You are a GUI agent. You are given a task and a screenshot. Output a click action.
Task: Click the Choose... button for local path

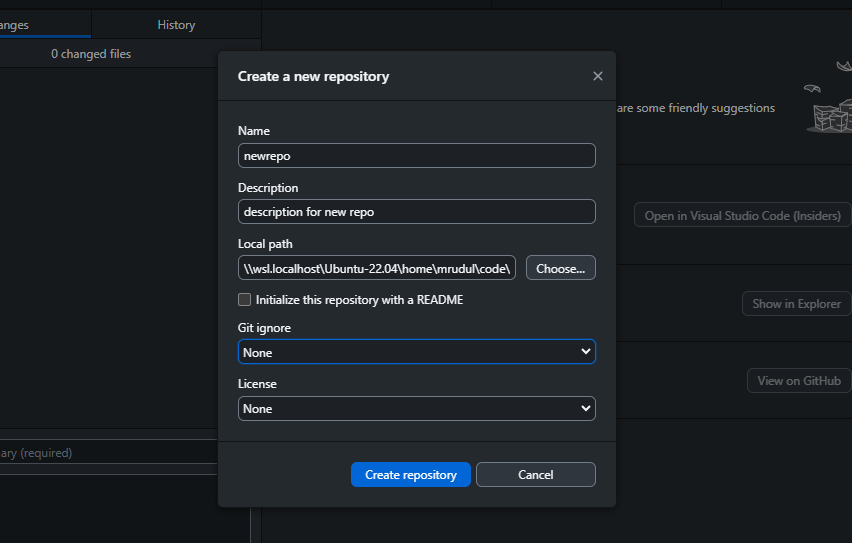coord(561,268)
